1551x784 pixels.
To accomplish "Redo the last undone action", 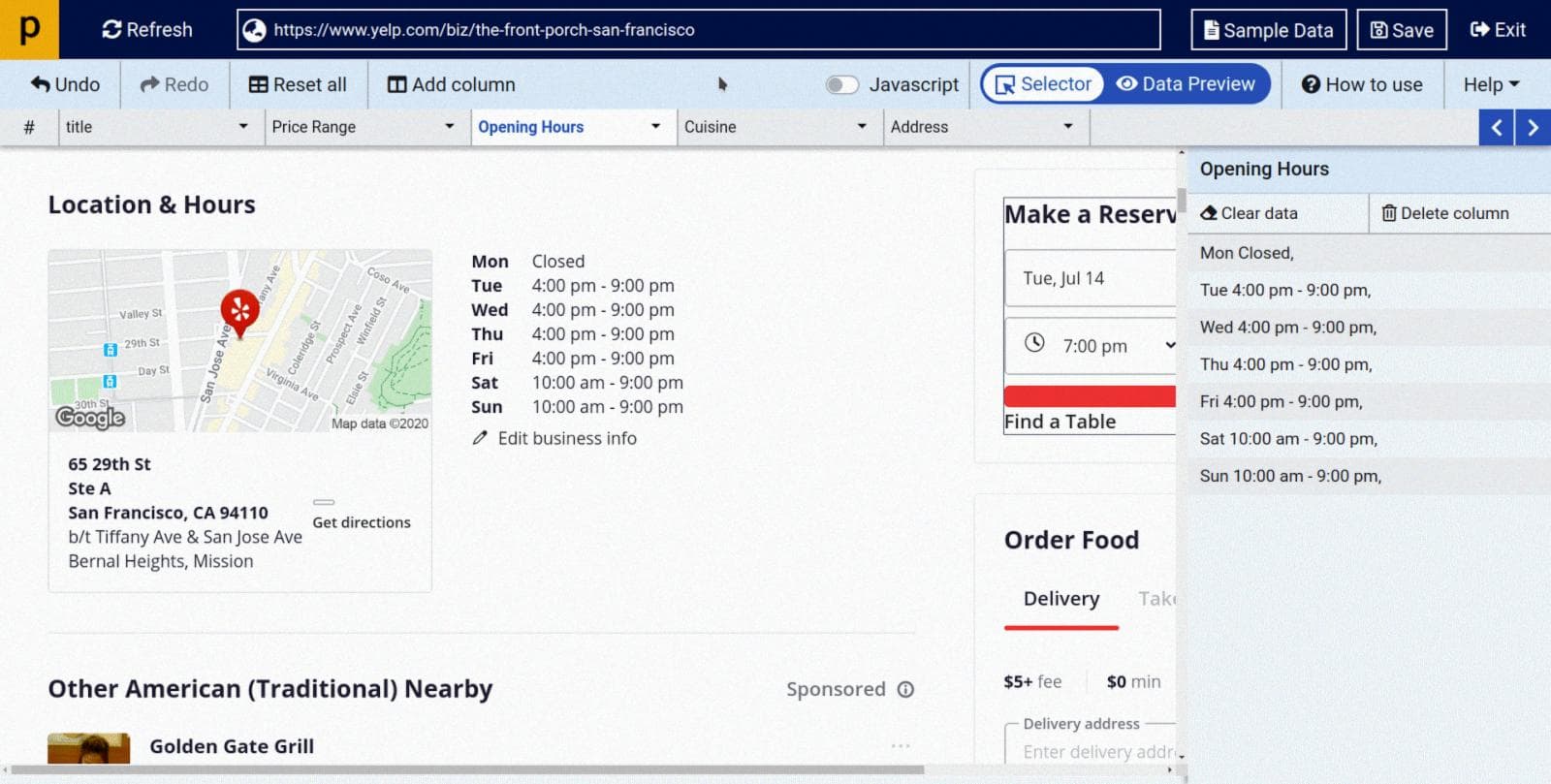I will coord(174,84).
